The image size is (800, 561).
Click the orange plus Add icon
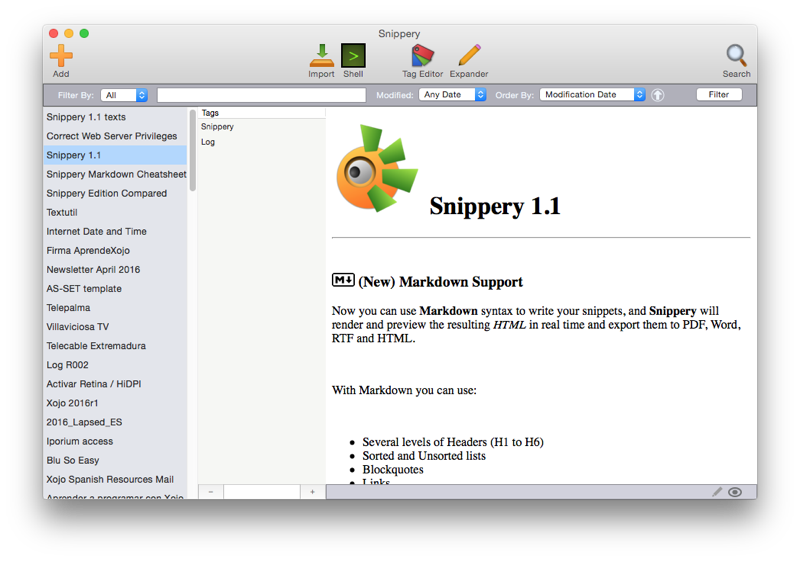[x=61, y=56]
